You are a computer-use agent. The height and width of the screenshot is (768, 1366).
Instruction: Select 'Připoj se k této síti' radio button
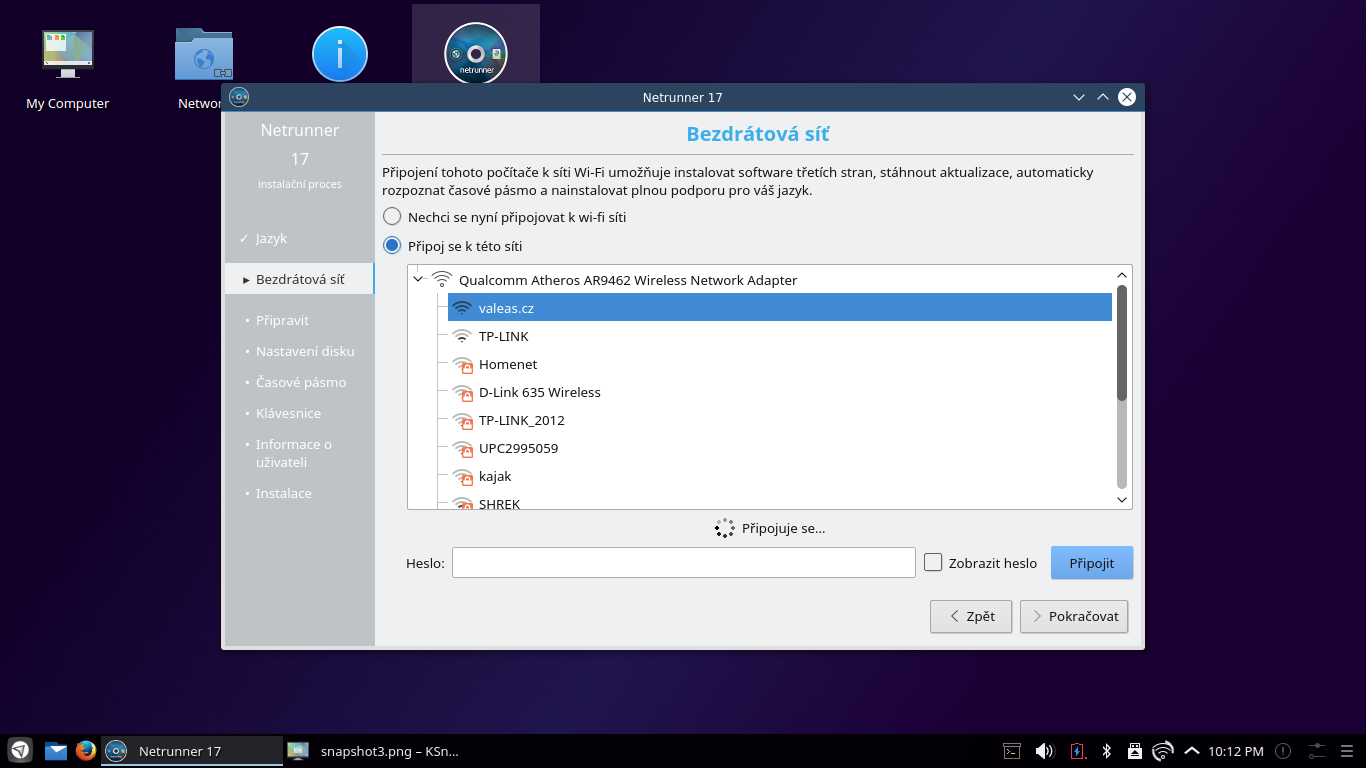[x=393, y=246]
